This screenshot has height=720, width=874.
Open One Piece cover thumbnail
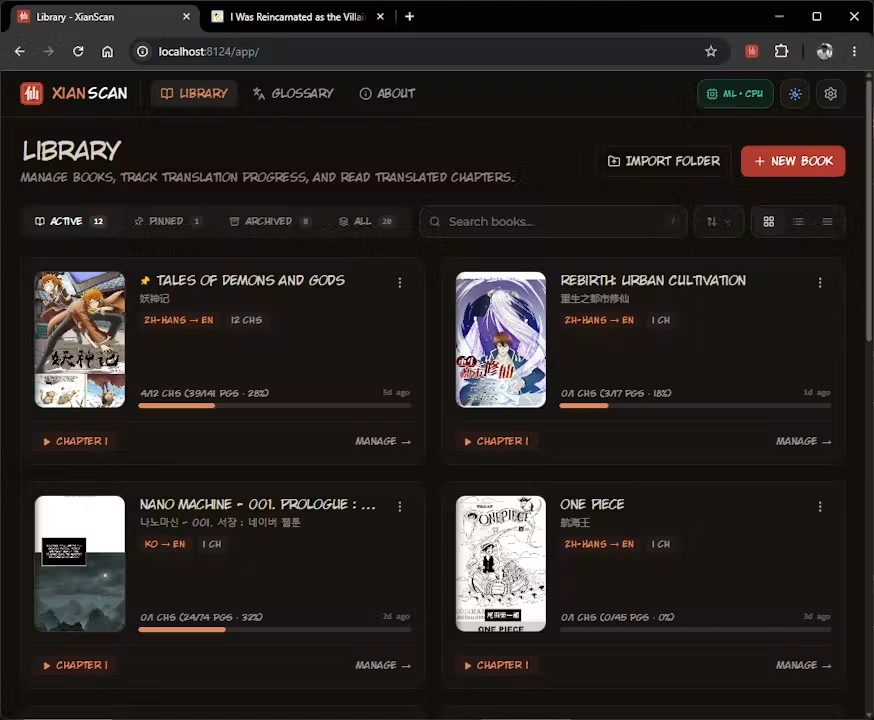pyautogui.click(x=501, y=563)
